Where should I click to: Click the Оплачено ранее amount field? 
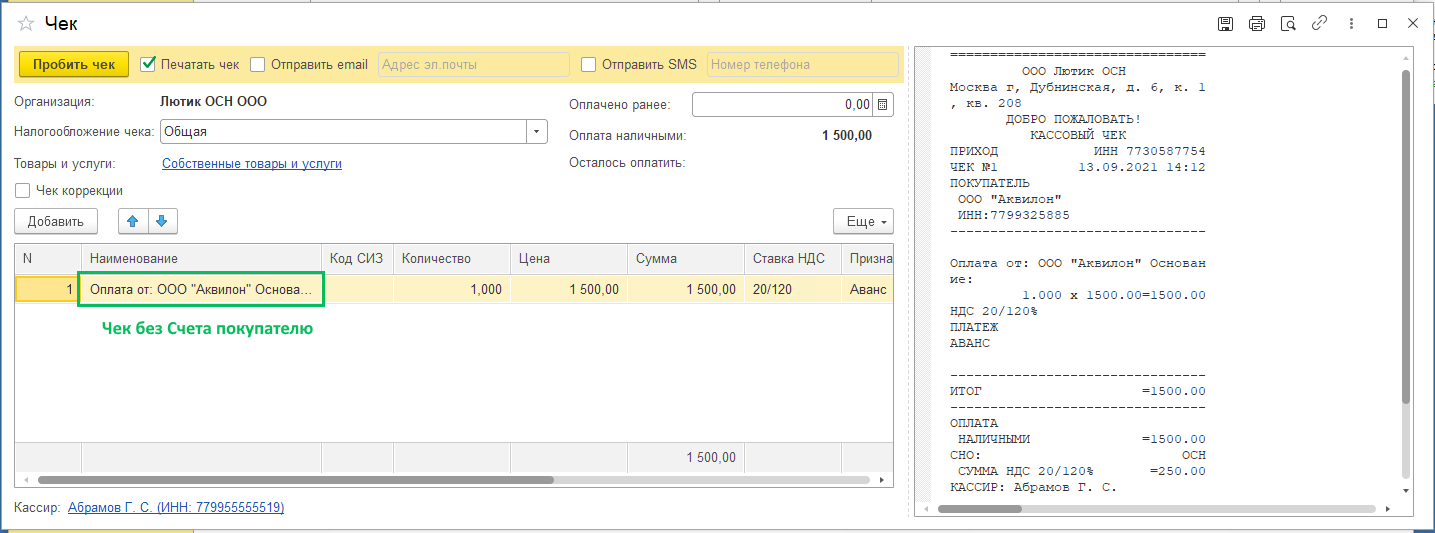click(783, 104)
